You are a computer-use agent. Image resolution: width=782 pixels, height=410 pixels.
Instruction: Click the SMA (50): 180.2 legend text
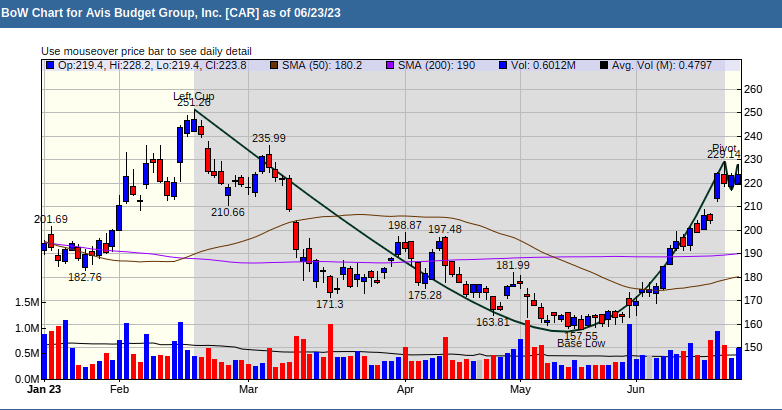click(322, 65)
